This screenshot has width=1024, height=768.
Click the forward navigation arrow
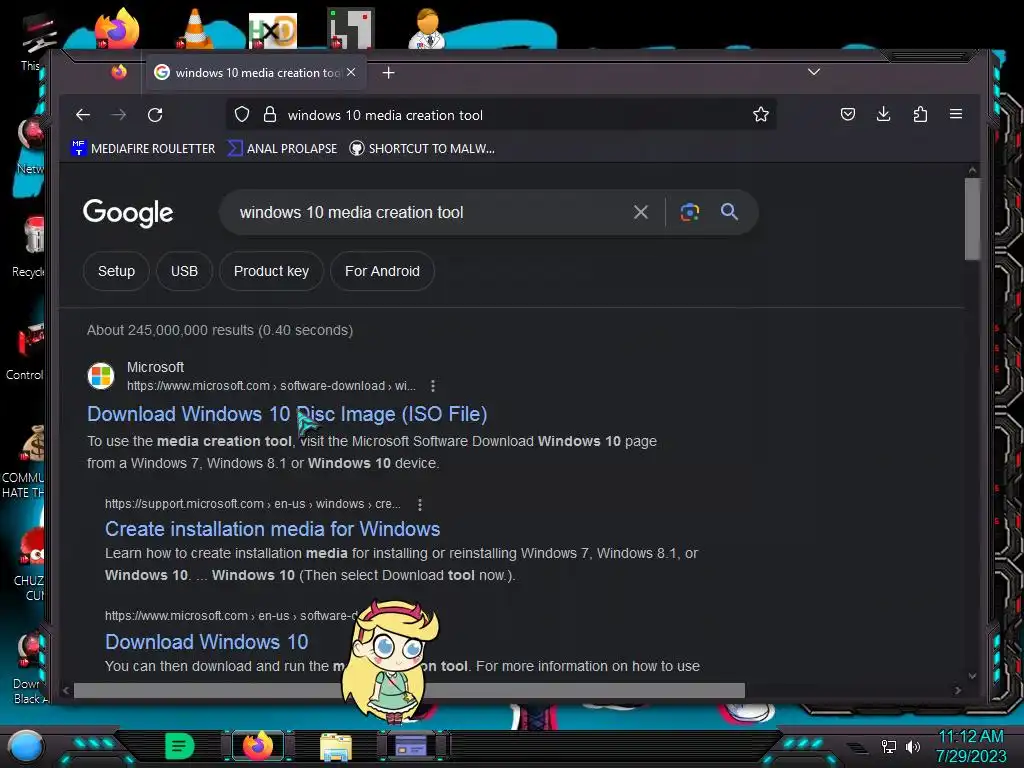(119, 115)
